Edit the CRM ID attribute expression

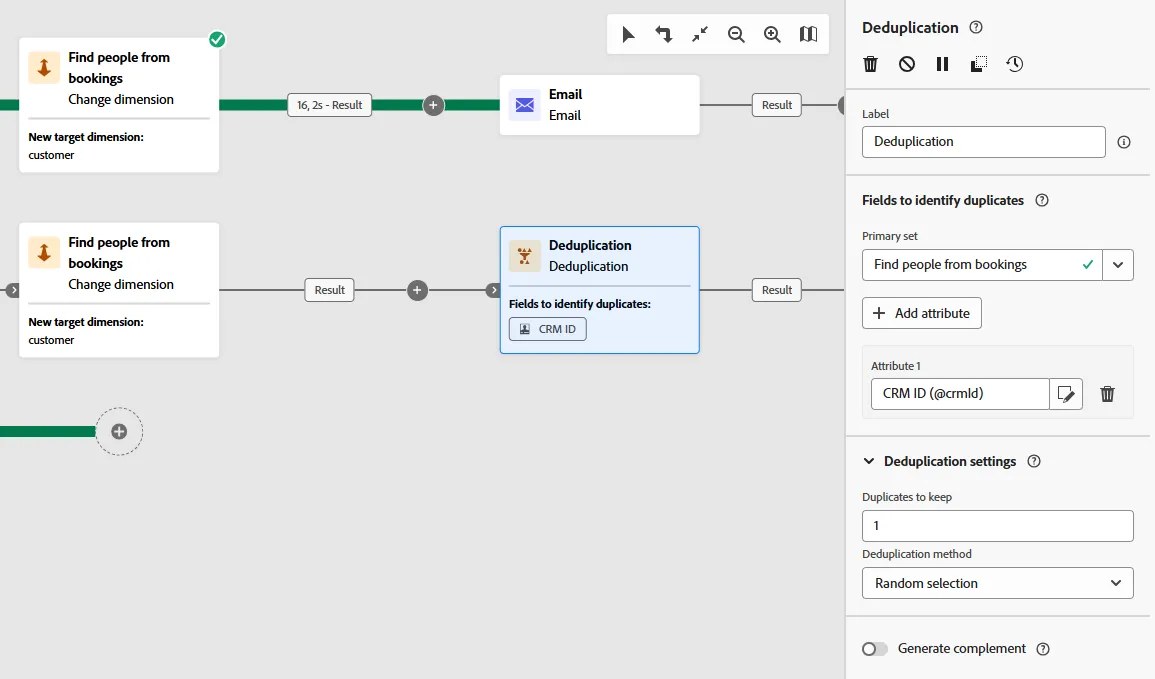(x=1066, y=394)
